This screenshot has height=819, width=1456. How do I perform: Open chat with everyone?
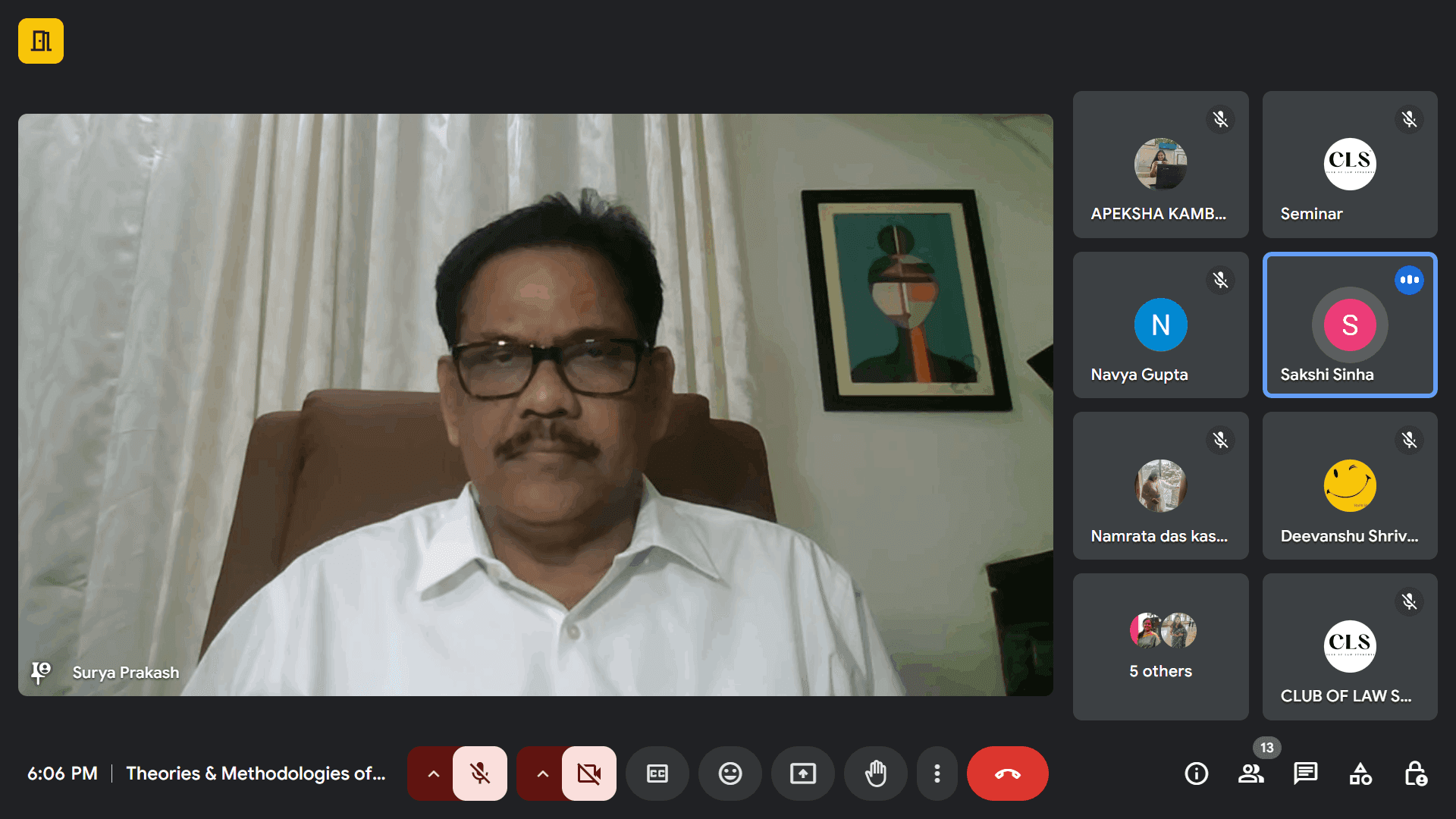(x=1306, y=773)
